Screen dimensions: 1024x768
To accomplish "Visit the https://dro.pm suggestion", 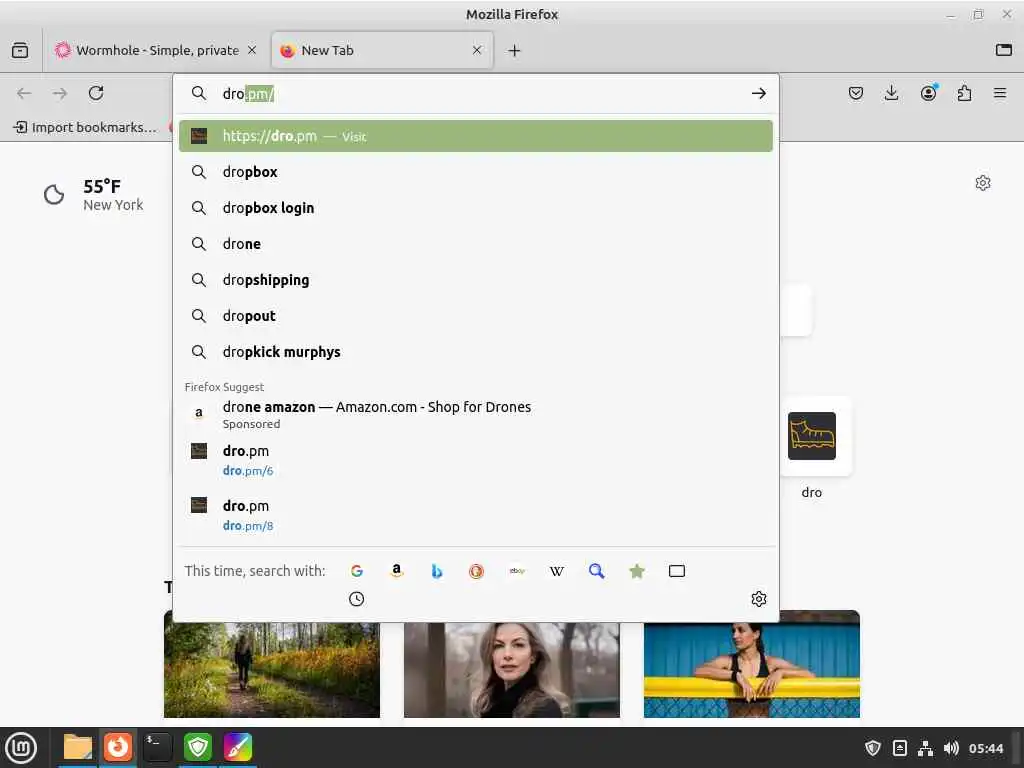I will pos(475,136).
